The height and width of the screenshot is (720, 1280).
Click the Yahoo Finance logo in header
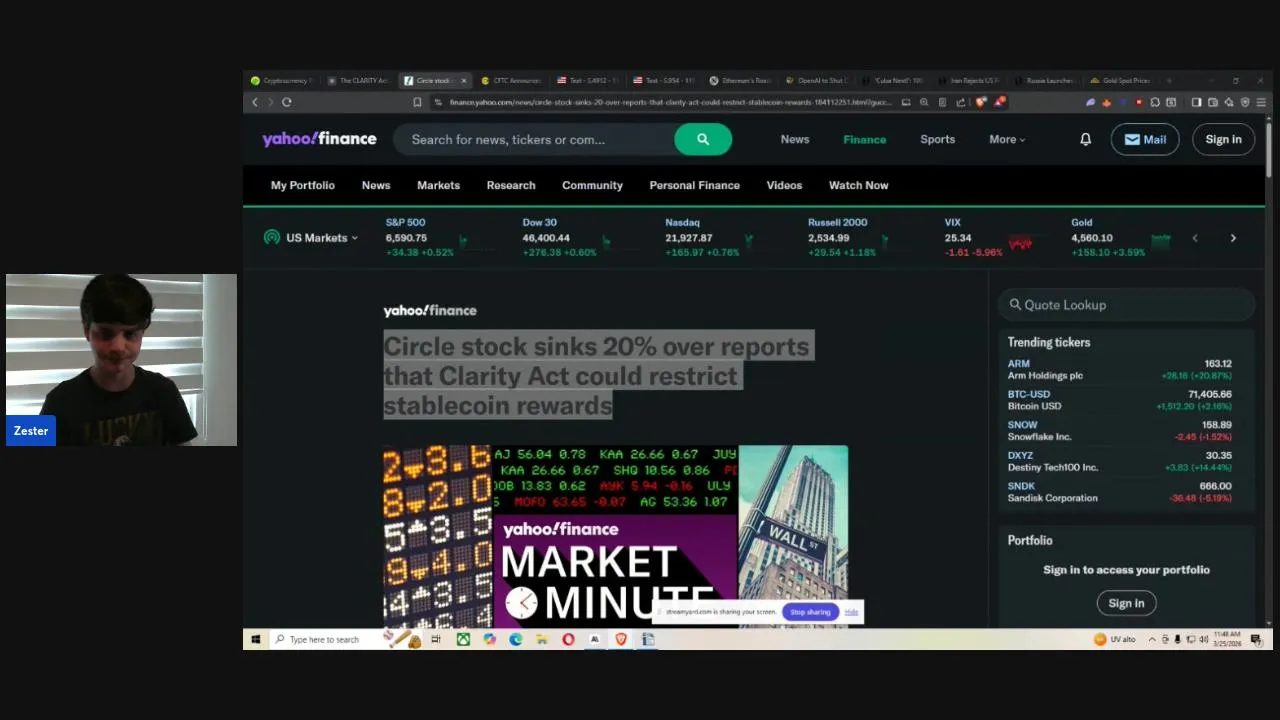point(319,139)
